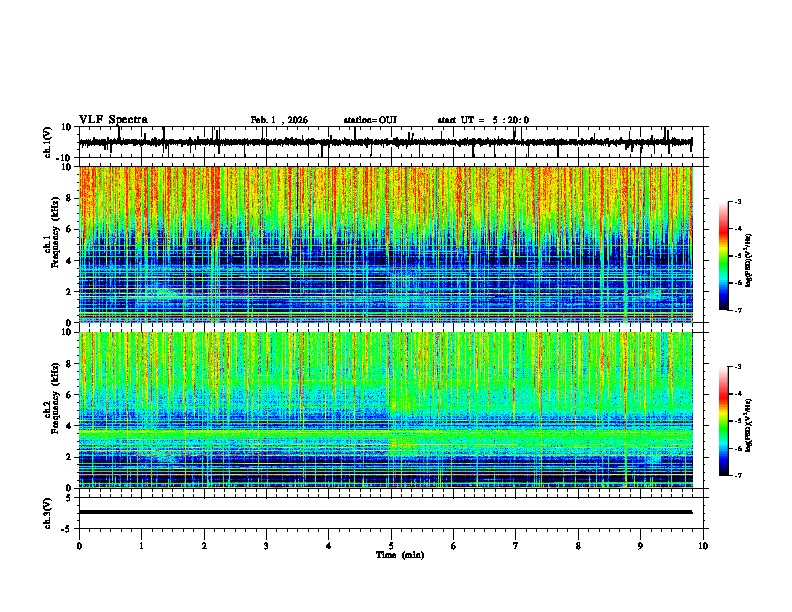Click the ch.1 colorbar log(PSD) unit label
The height and width of the screenshot is (612, 792).
(x=749, y=260)
